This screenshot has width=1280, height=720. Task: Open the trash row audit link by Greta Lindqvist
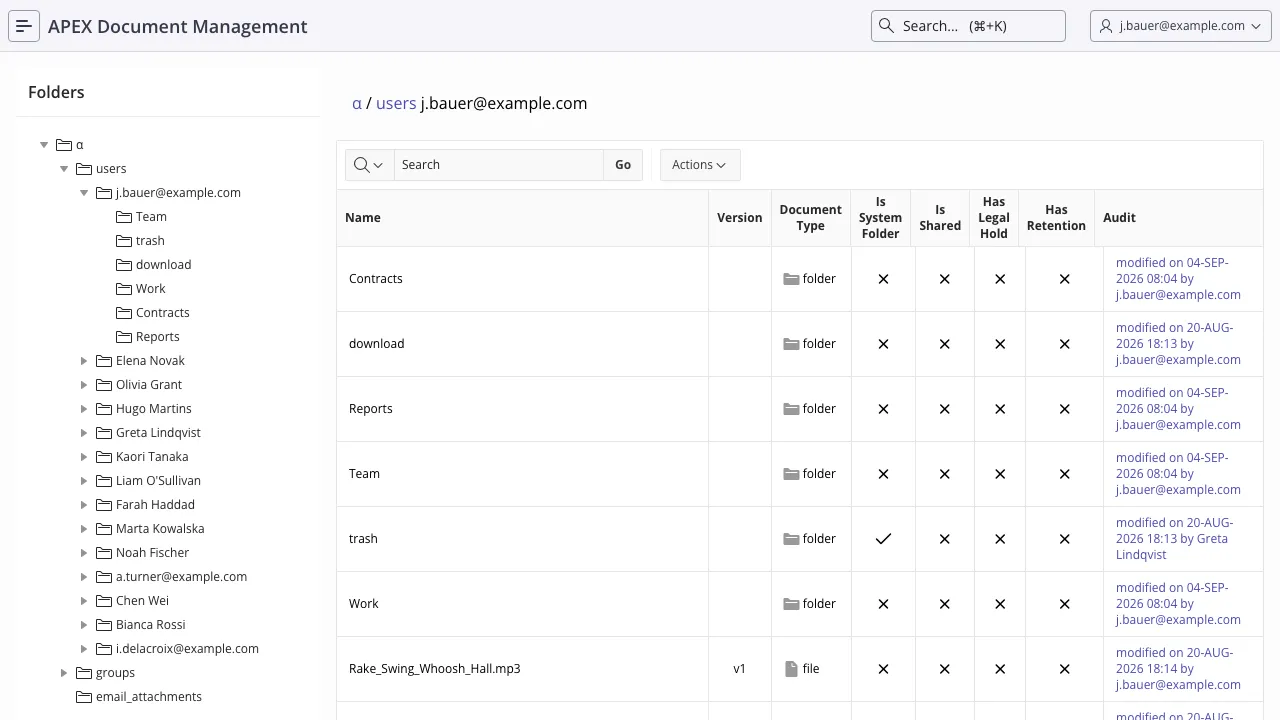click(1175, 539)
